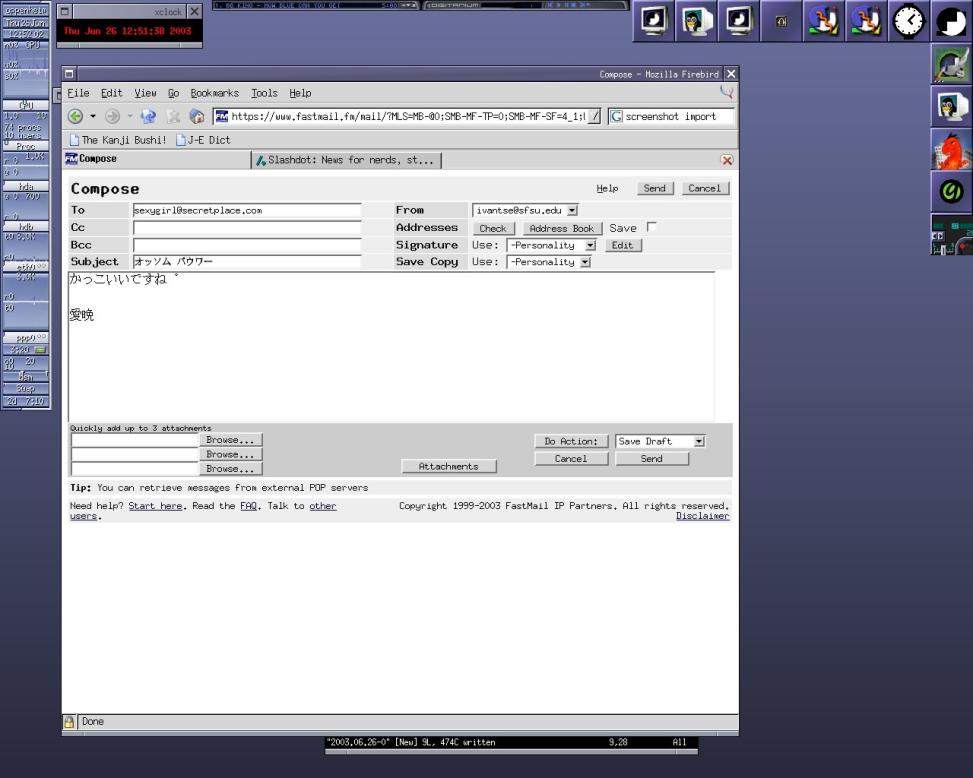Toggle the Save addresses checkbox
Image resolution: width=973 pixels, height=778 pixels.
[651, 227]
